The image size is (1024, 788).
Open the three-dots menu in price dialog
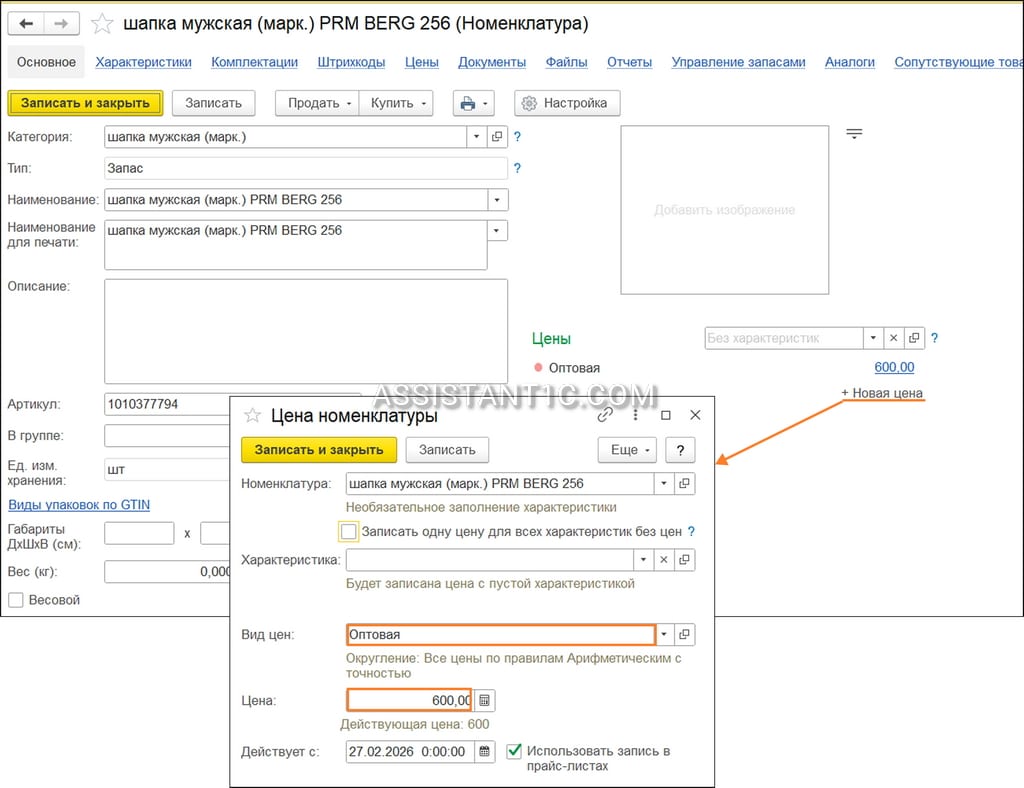pyautogui.click(x=635, y=415)
